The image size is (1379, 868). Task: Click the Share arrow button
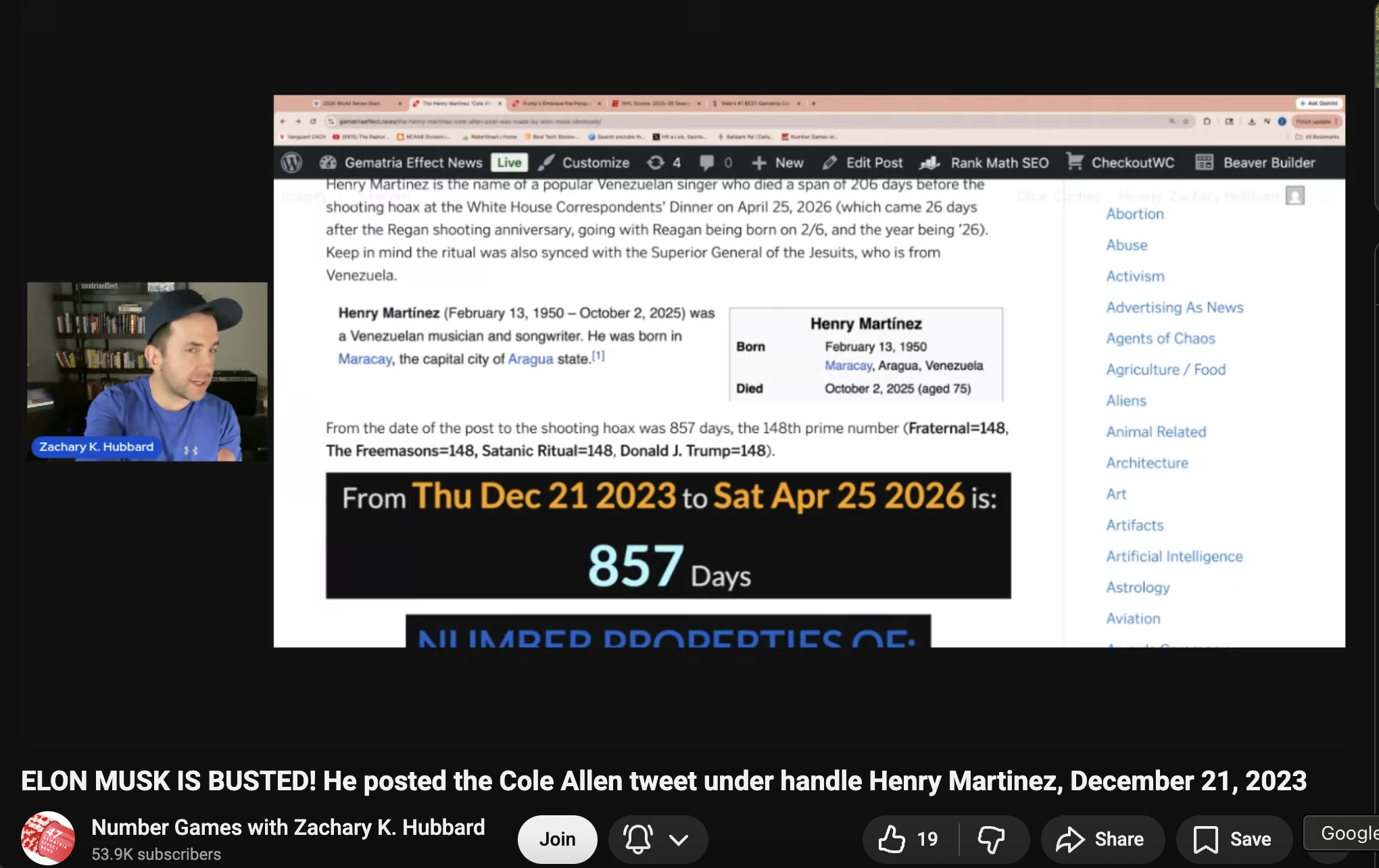tap(1101, 839)
